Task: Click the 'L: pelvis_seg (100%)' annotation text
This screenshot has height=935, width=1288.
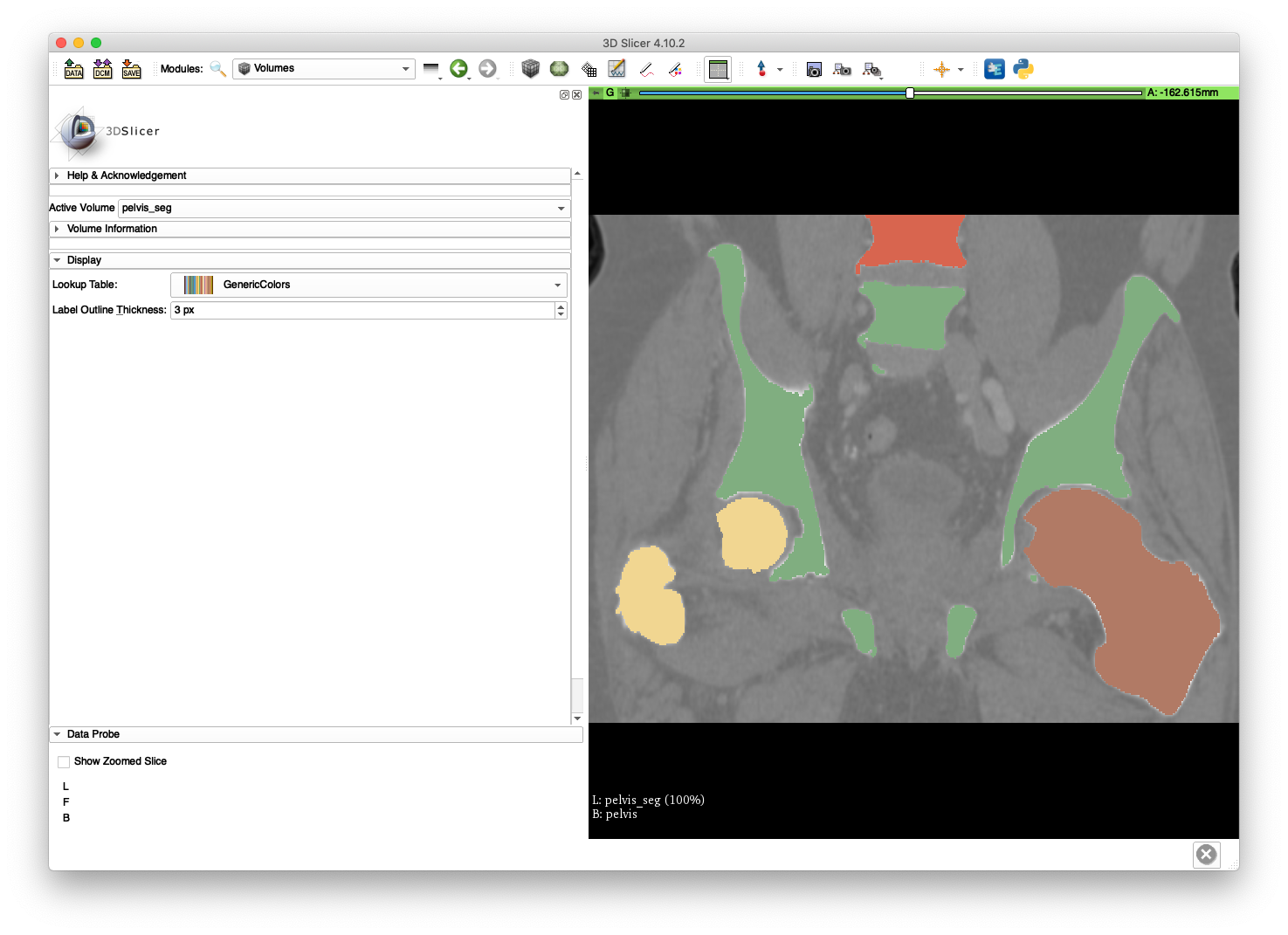Action: pos(649,800)
